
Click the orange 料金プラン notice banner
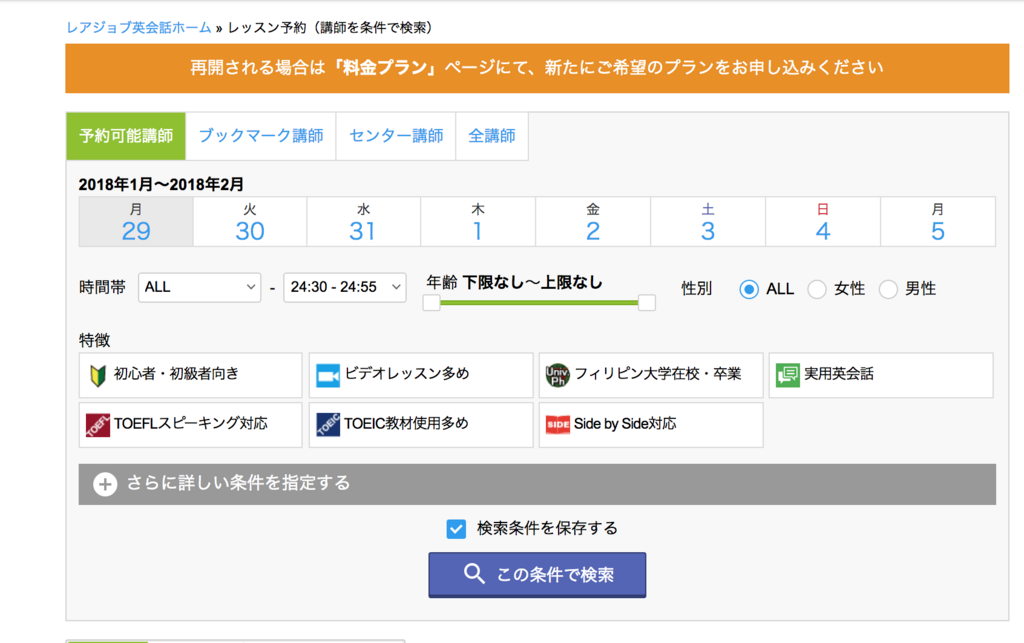coord(537,68)
